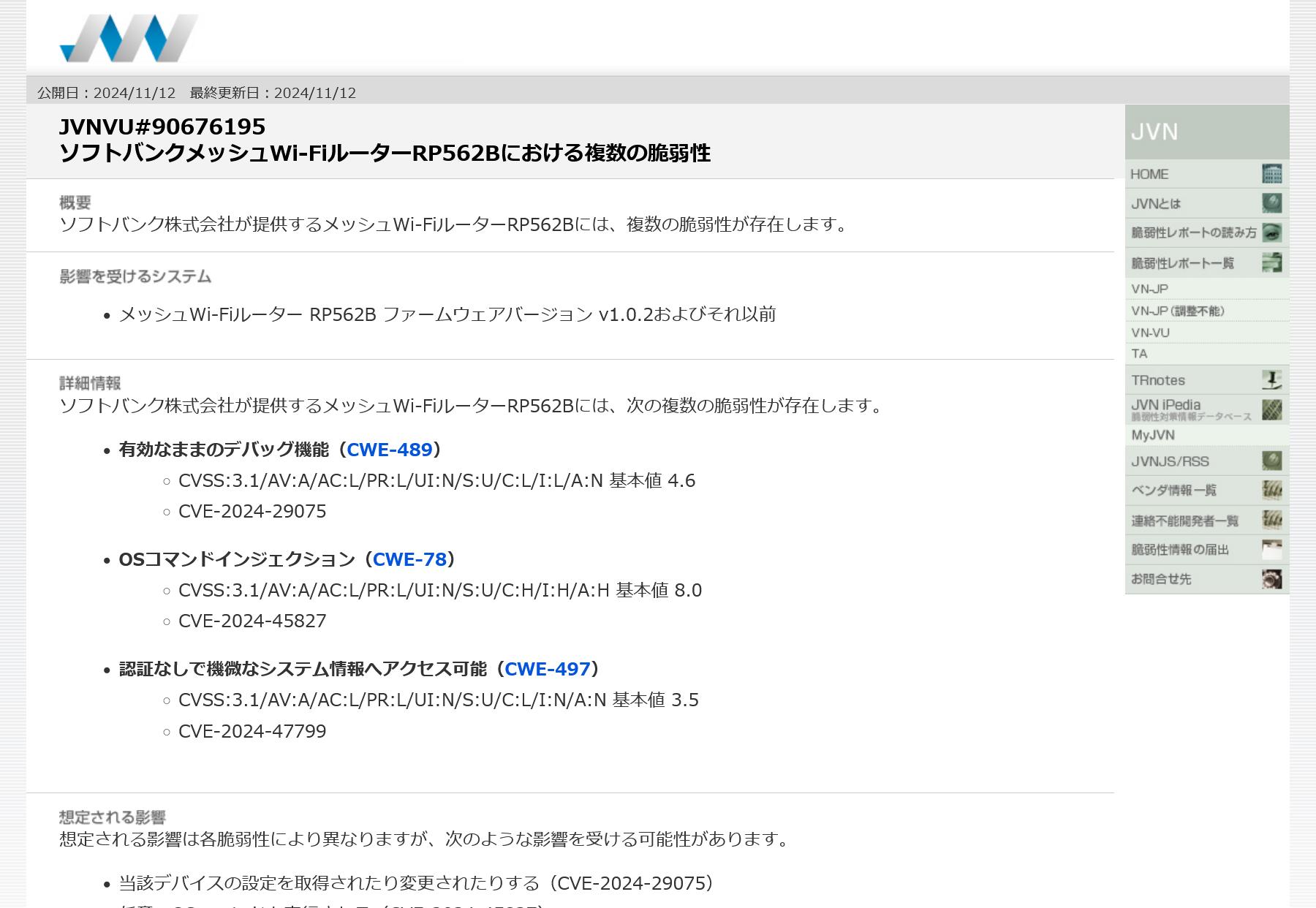Open JVN iPedia from the sidebar
The image size is (1316, 908).
click(x=1207, y=409)
